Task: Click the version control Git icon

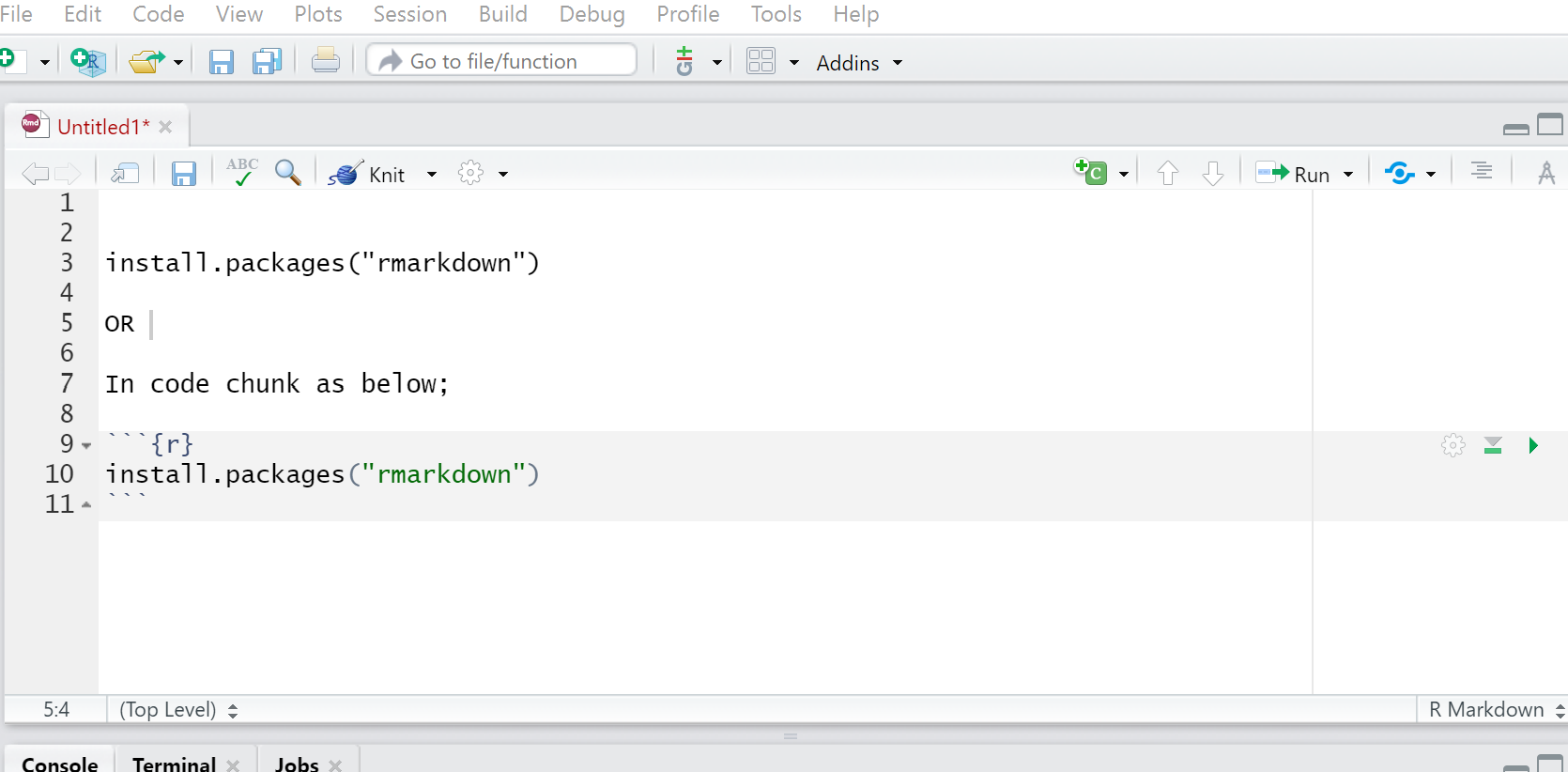Action: coord(684,62)
